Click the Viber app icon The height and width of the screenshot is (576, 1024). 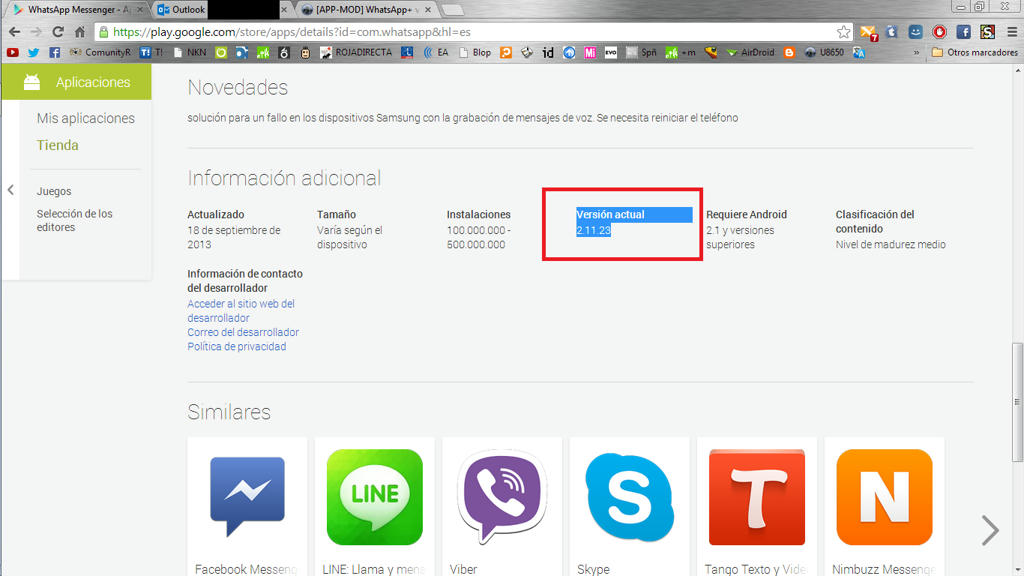502,497
